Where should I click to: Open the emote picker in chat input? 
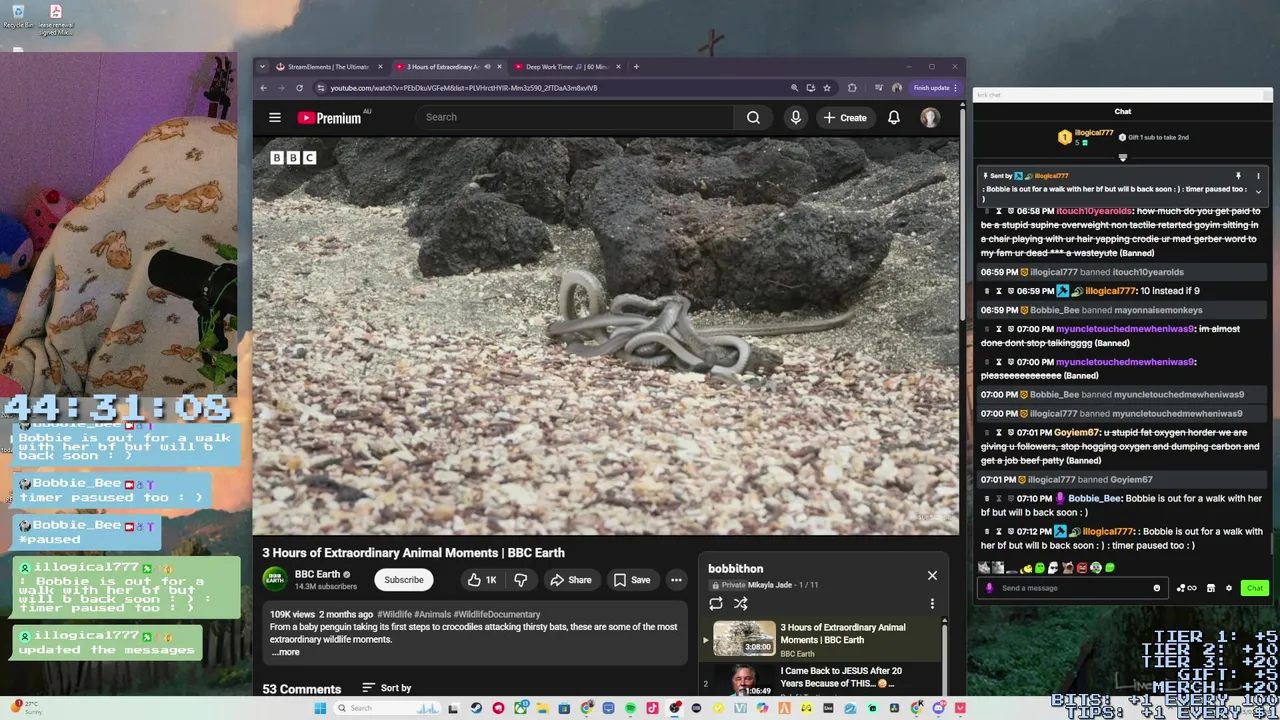pos(1156,588)
